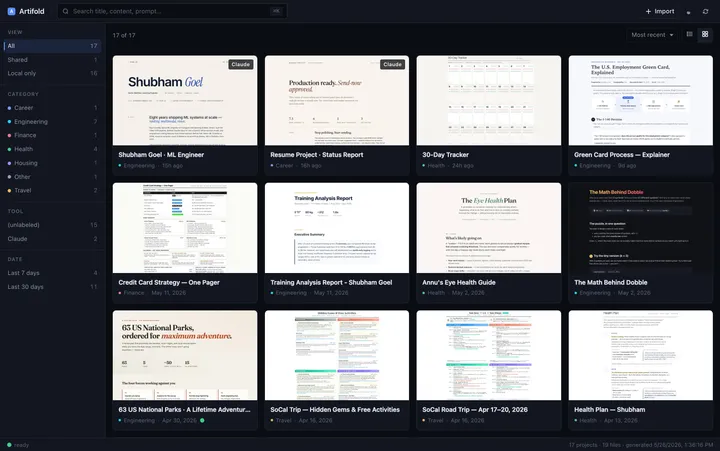
Task: Open the Training Analysis Report thumbnail
Action: point(337,228)
